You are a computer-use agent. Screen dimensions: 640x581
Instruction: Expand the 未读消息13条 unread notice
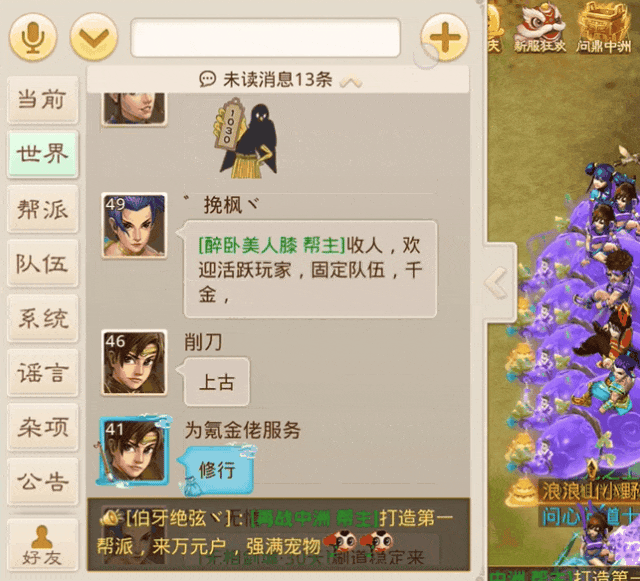[278, 80]
